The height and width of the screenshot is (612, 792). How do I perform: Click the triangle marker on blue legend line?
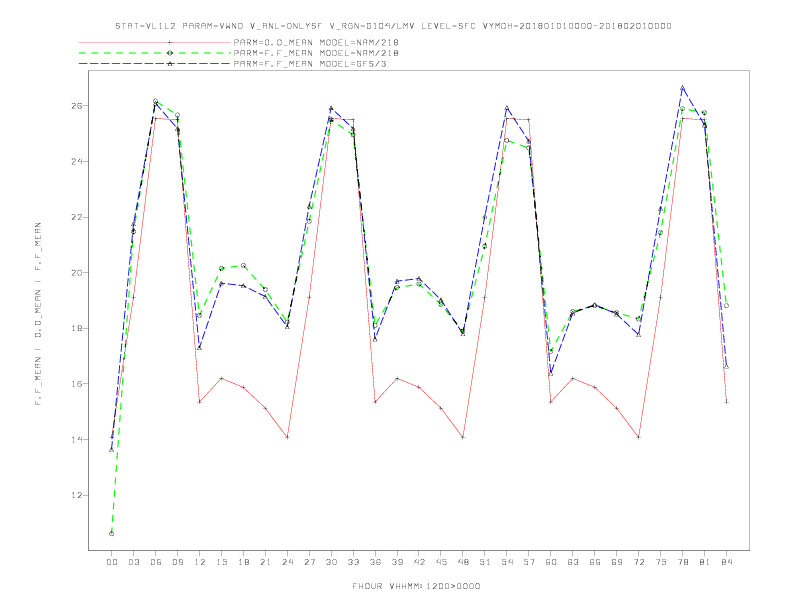point(170,64)
